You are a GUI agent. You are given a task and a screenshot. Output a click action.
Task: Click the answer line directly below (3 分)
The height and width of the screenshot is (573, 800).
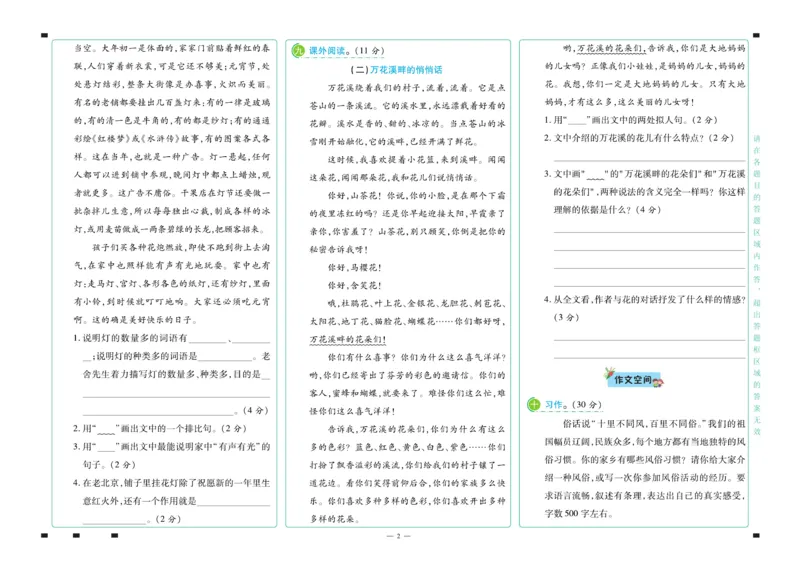[x=649, y=340]
